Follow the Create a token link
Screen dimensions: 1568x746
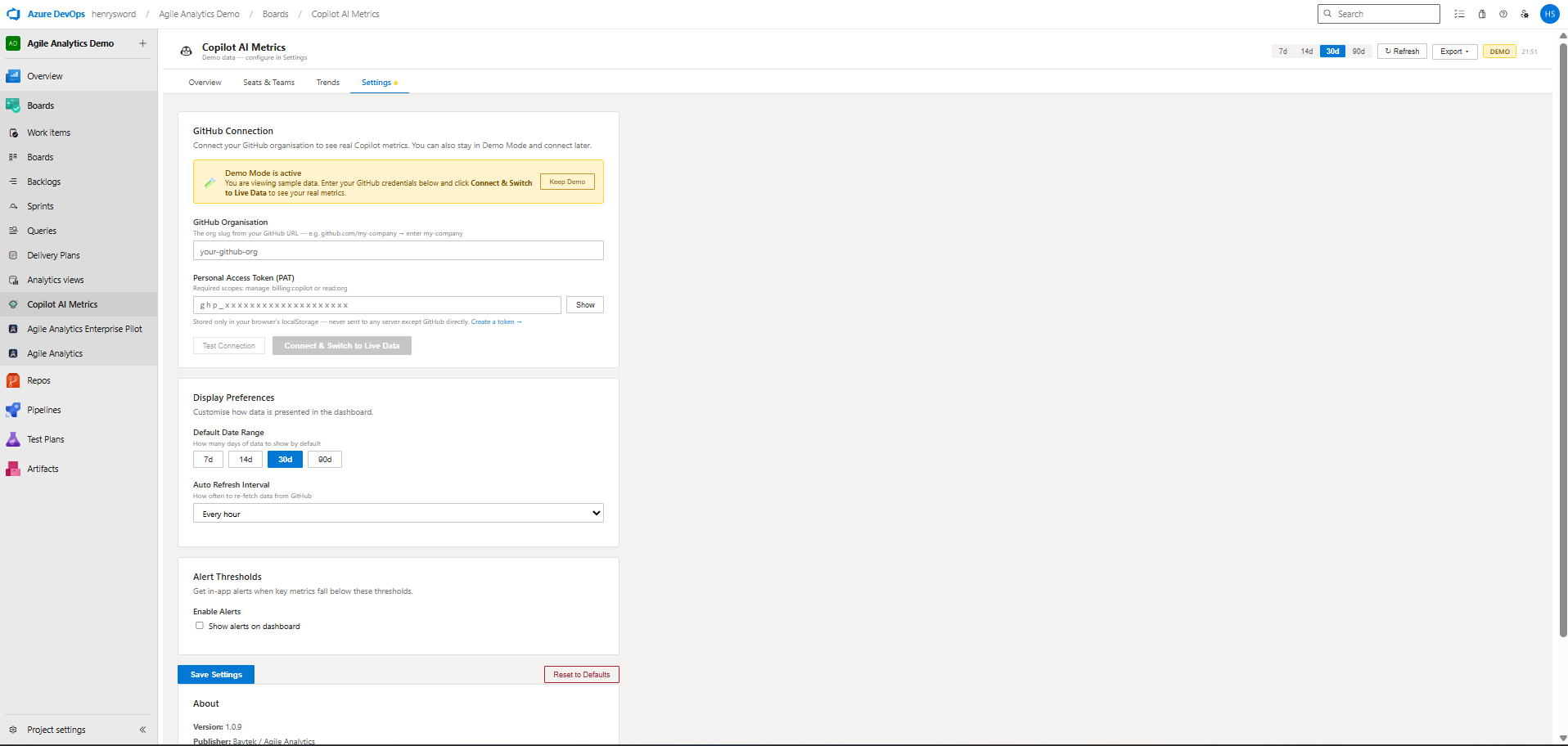[x=495, y=321]
